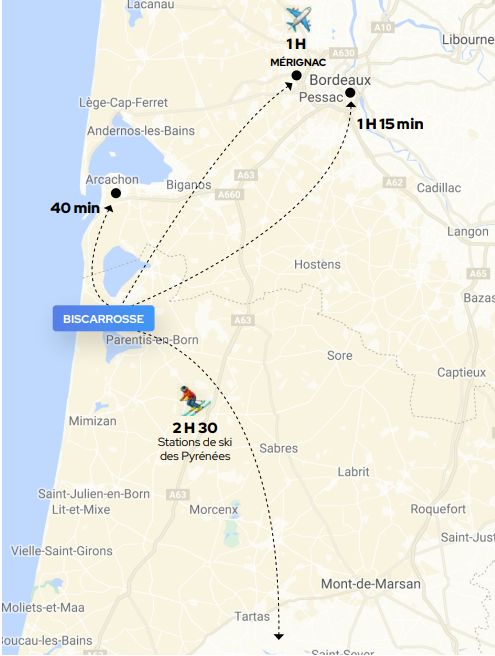Click the Hostens town label

pos(317,264)
